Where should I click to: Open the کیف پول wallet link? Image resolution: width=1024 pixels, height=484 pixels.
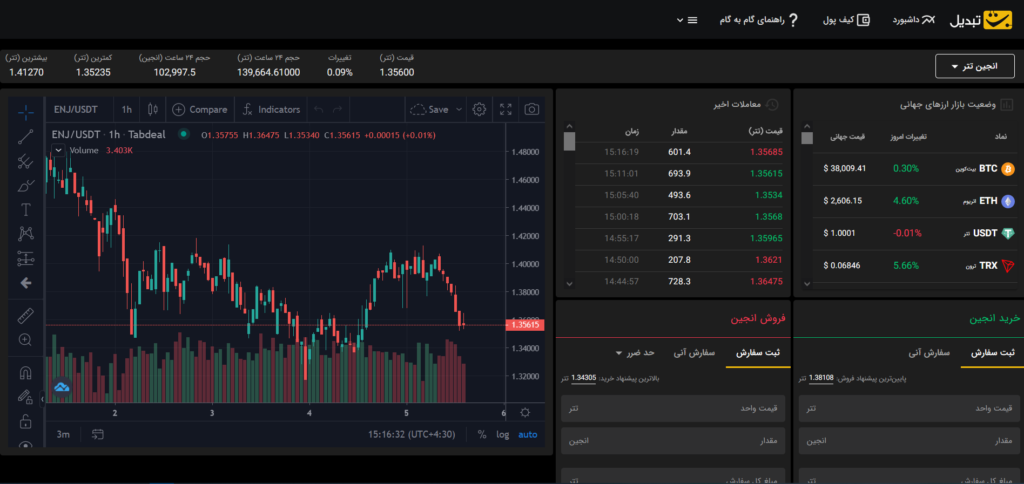tap(846, 20)
